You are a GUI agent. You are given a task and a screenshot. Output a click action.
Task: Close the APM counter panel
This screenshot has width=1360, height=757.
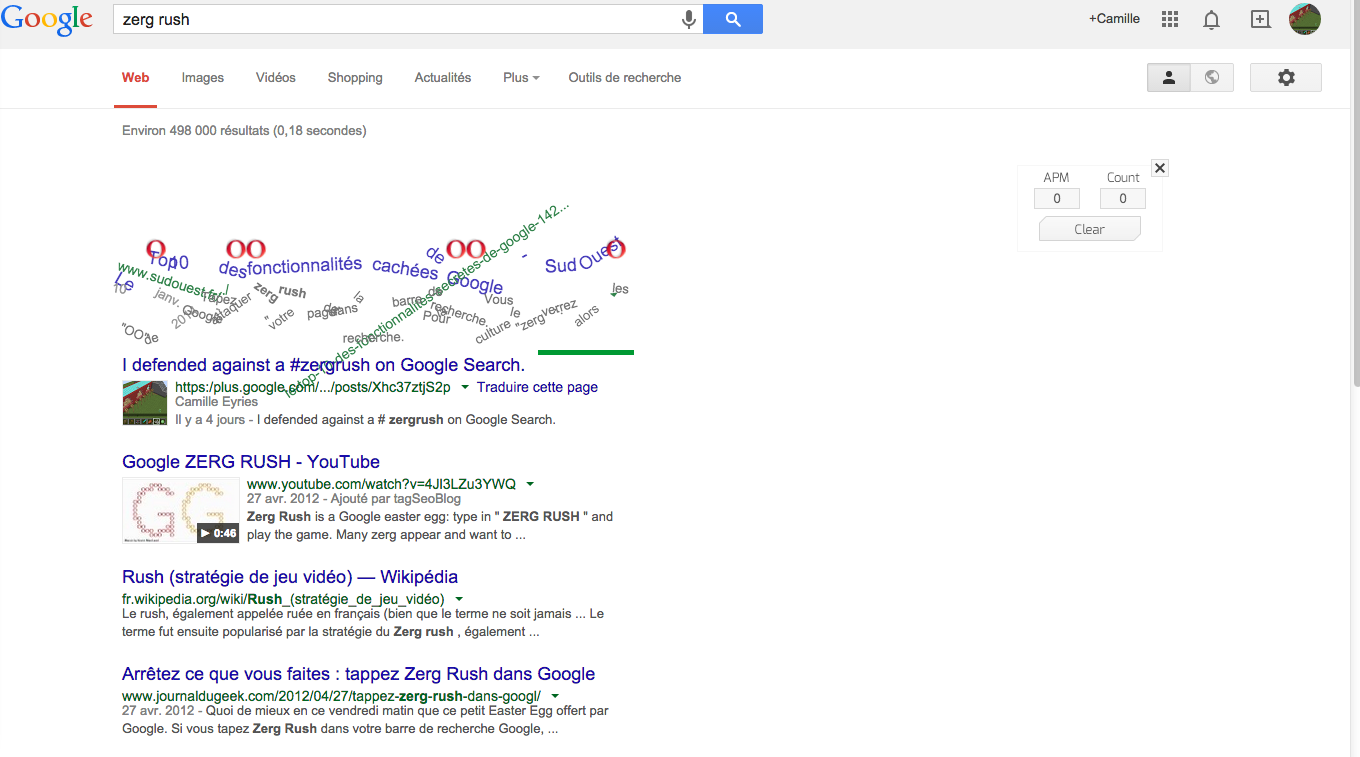point(1160,168)
